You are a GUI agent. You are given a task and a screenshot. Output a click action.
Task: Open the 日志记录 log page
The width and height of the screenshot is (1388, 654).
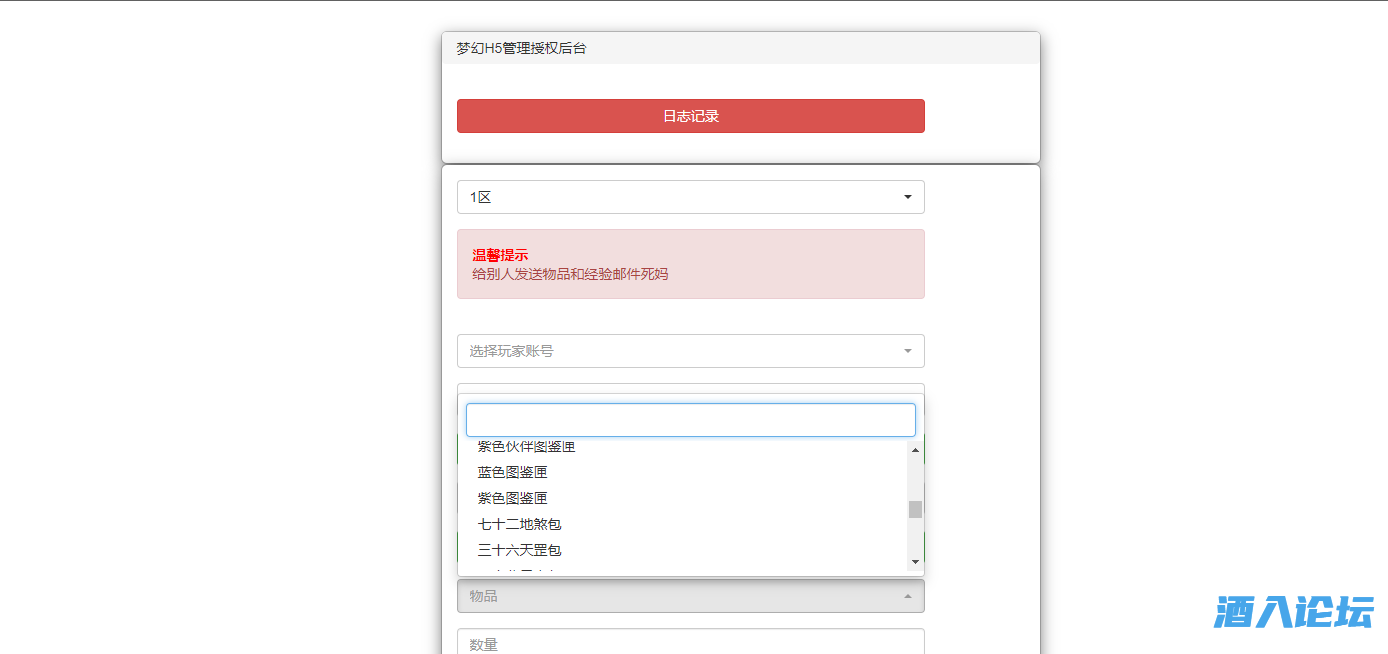[x=690, y=116]
